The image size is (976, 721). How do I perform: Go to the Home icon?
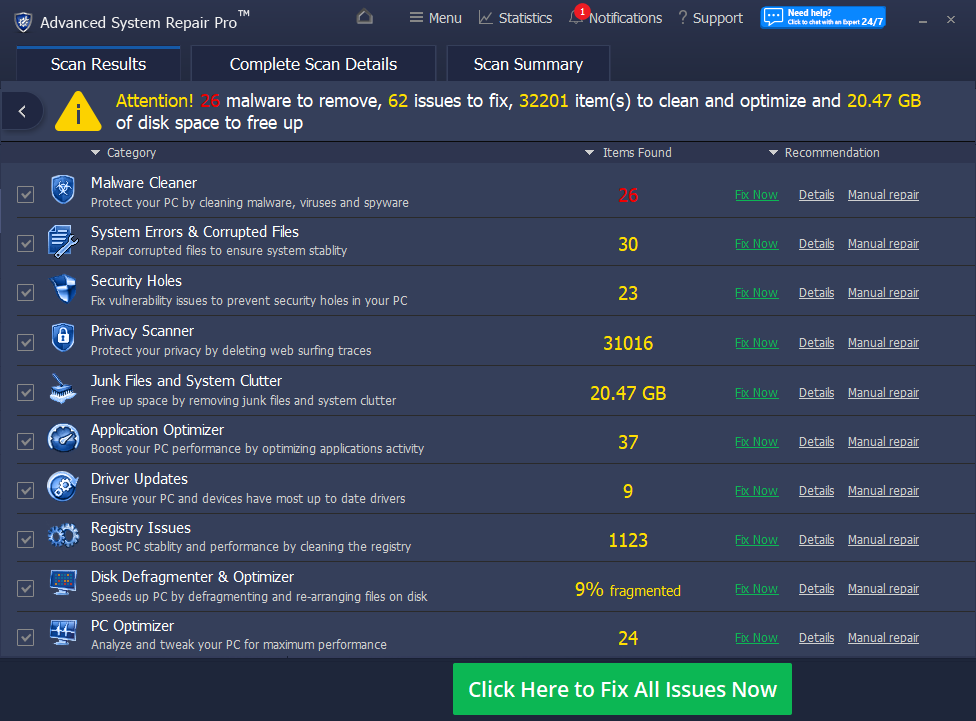pyautogui.click(x=365, y=17)
